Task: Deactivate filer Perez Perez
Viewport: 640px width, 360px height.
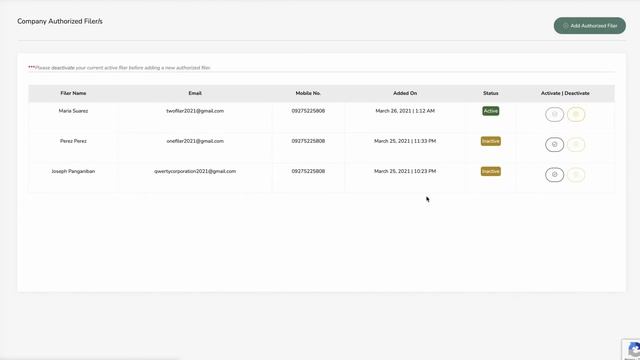Action: pos(576,144)
